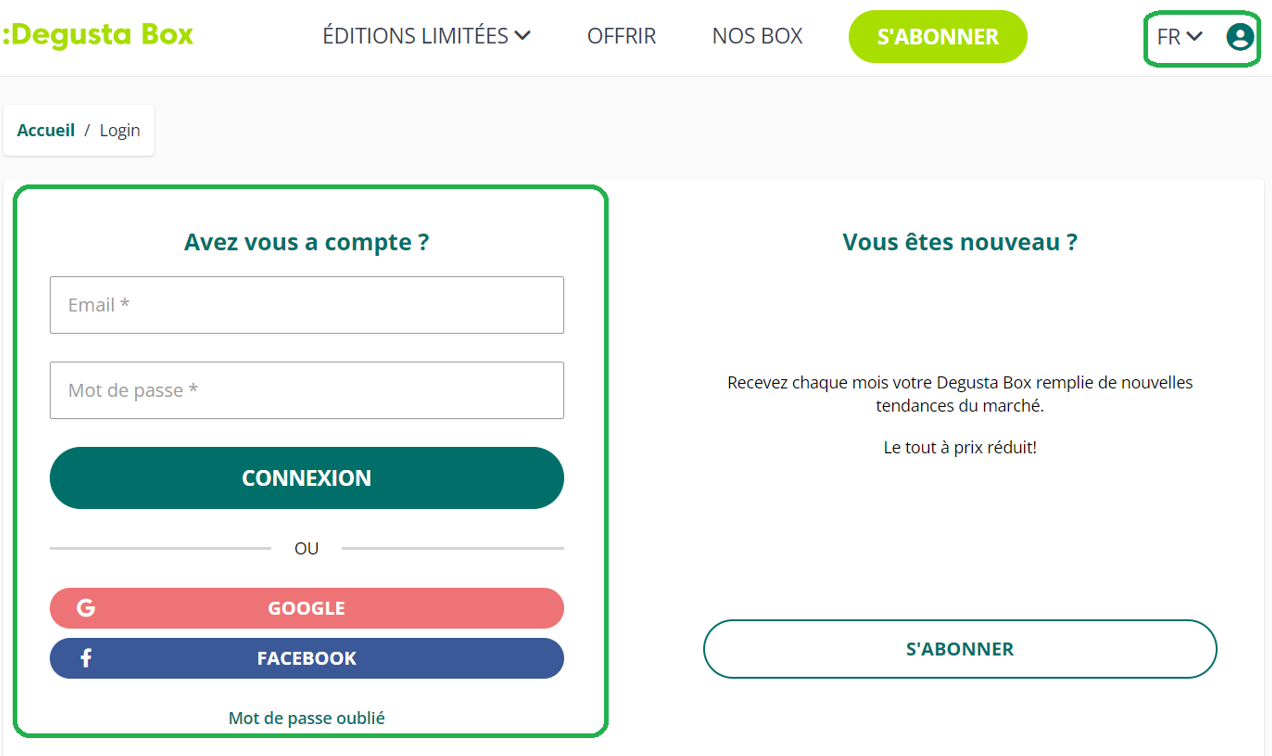Click the green S'abonner header button
The width and height of the screenshot is (1272, 756).
(938, 37)
